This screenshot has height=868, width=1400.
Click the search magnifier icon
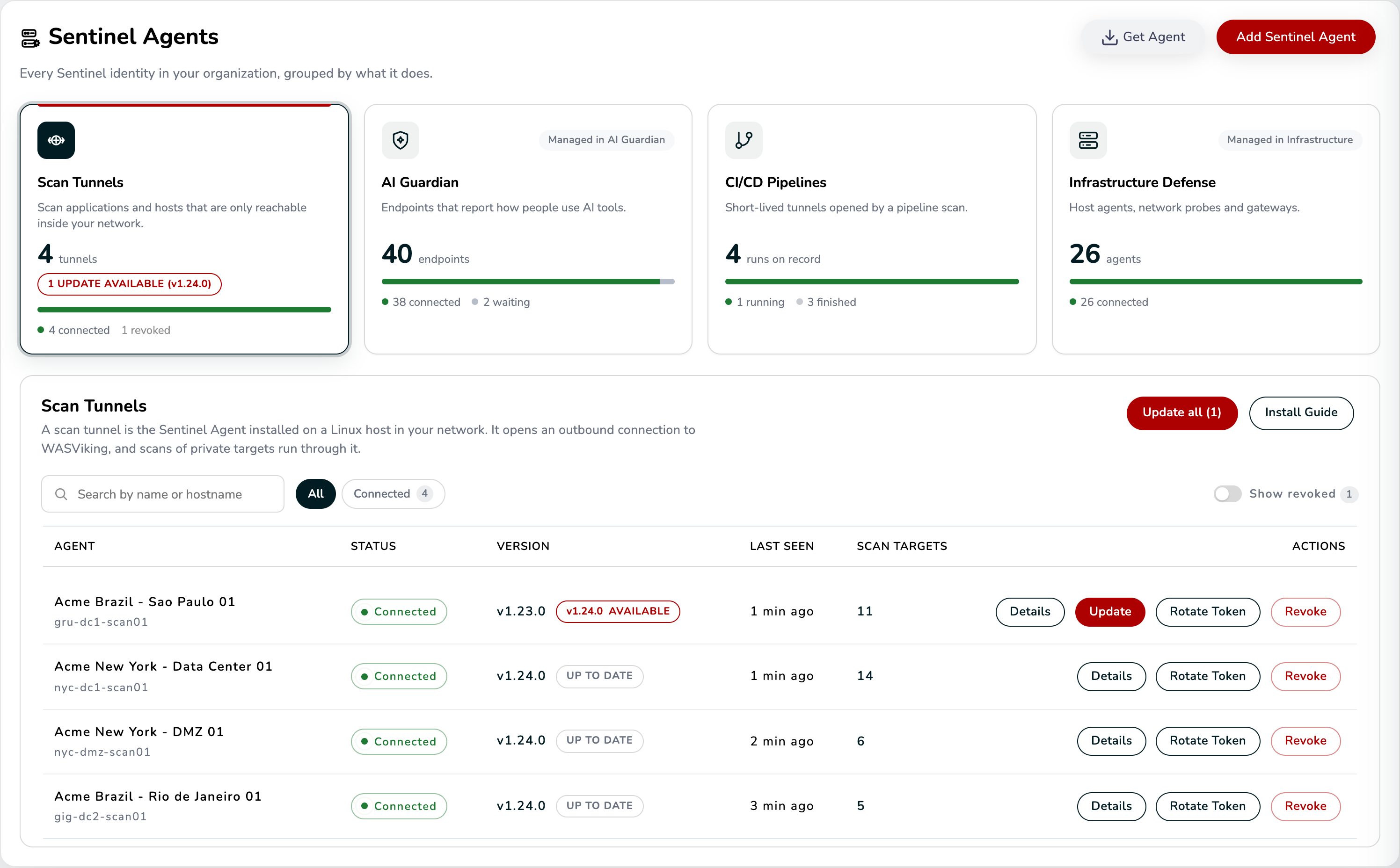pos(61,494)
